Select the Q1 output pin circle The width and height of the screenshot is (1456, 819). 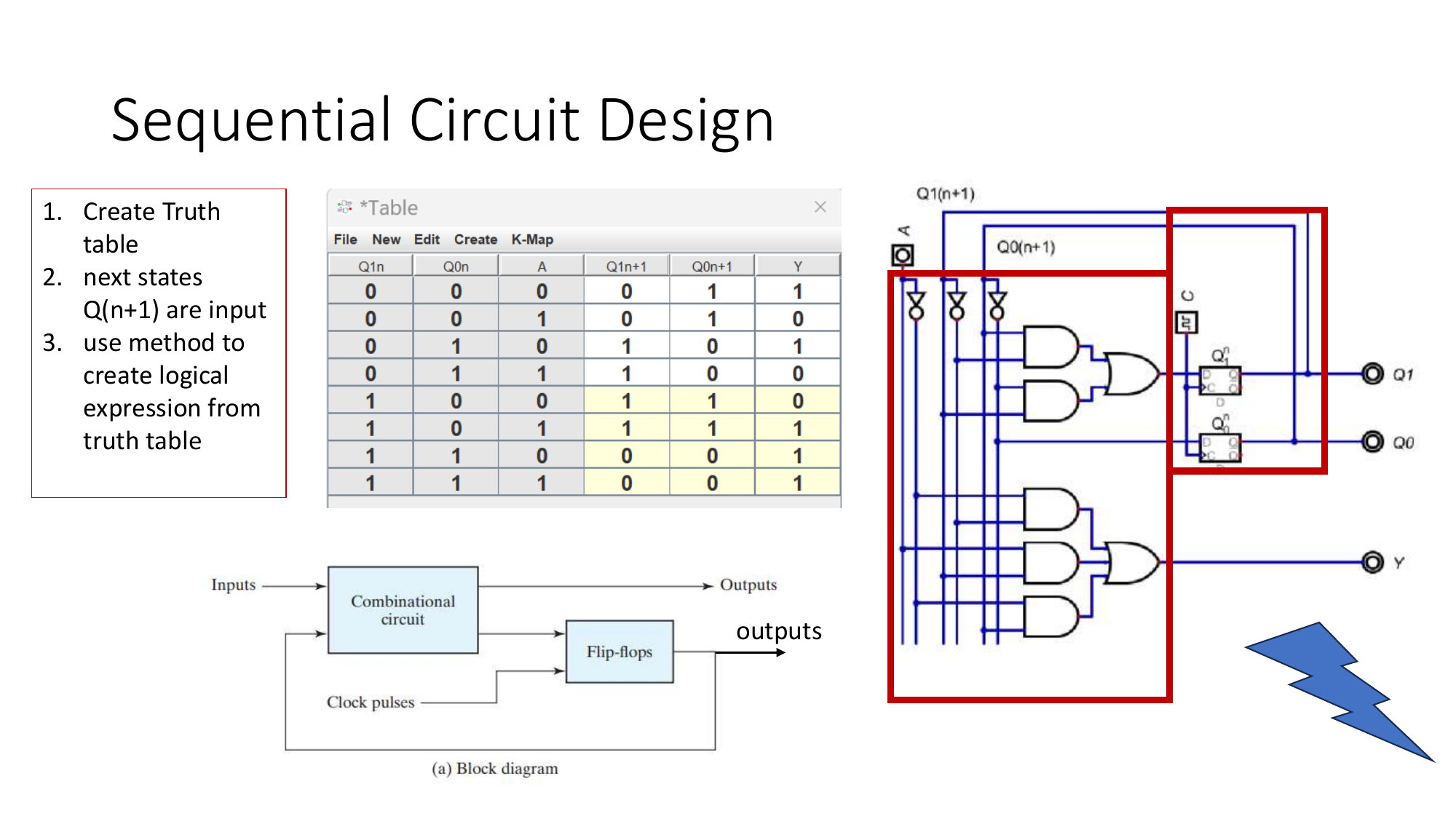(1372, 374)
